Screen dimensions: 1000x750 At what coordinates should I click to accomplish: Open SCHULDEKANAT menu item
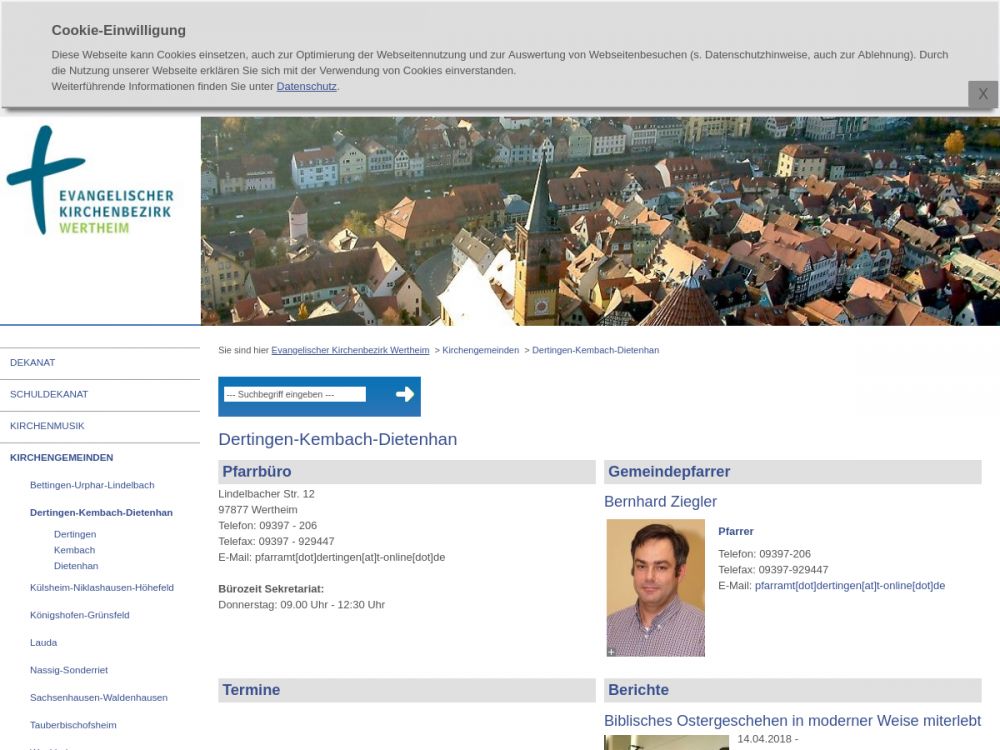click(49, 394)
